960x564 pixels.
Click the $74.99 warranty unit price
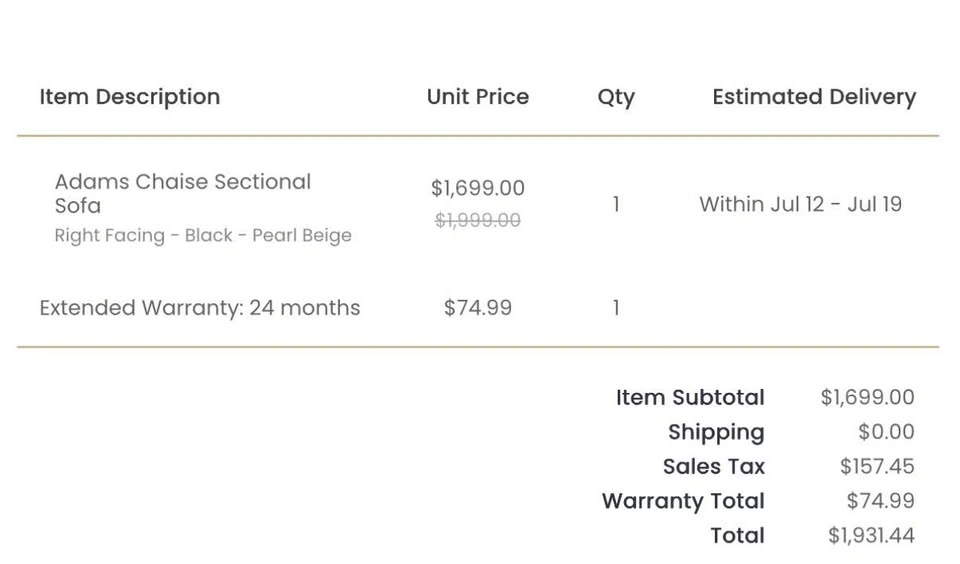477,308
